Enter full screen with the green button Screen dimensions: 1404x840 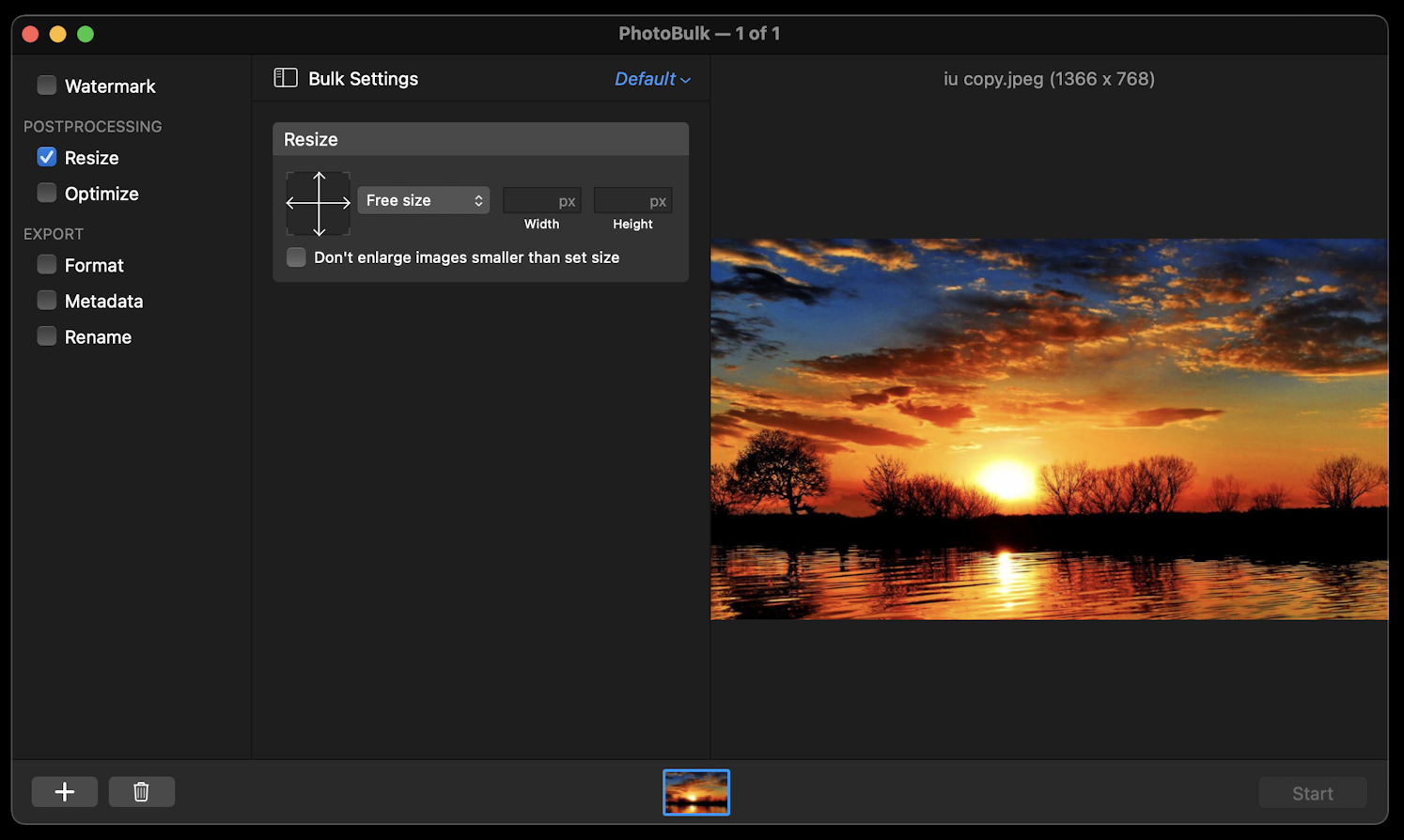pyautogui.click(x=85, y=33)
